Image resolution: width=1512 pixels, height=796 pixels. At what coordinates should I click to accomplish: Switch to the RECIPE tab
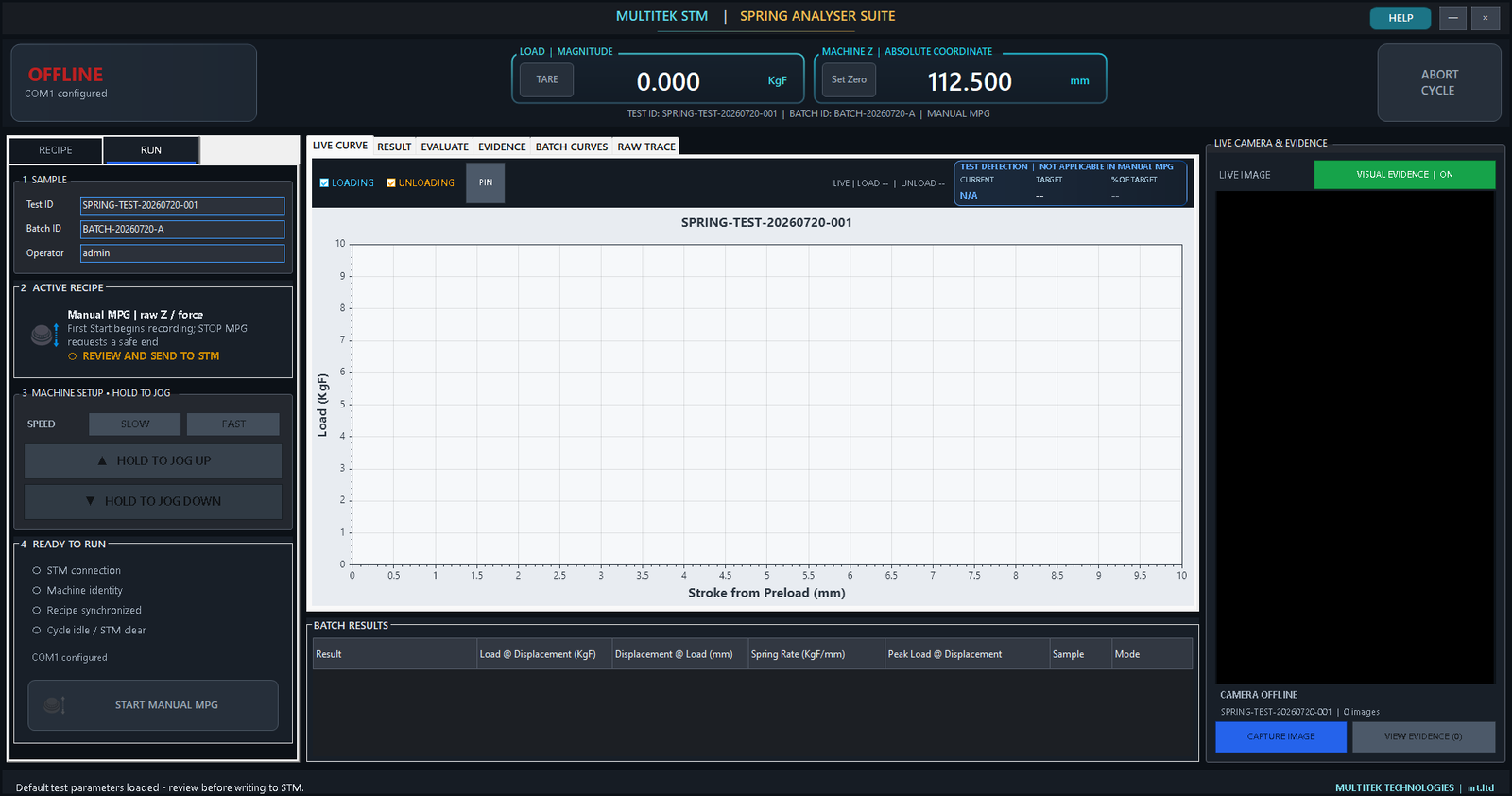click(x=56, y=150)
